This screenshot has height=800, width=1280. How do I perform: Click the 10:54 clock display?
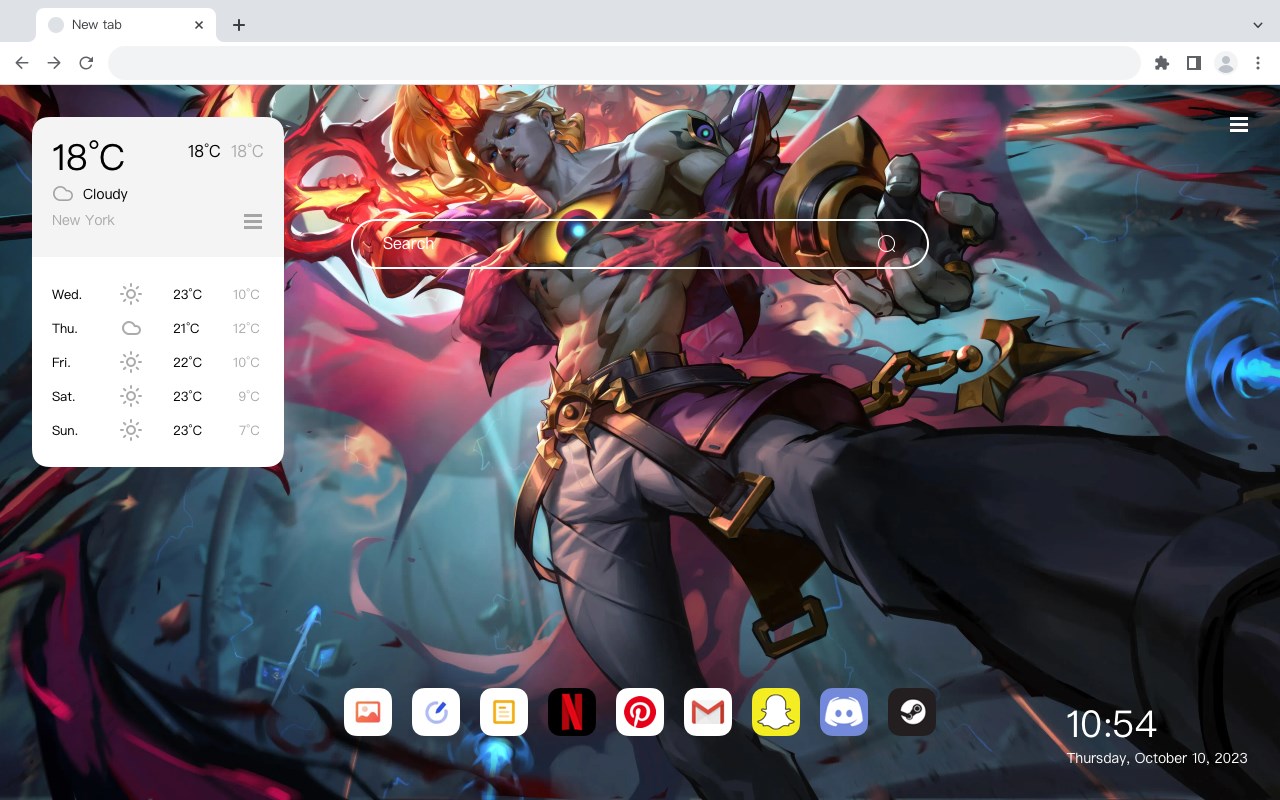click(x=1111, y=724)
